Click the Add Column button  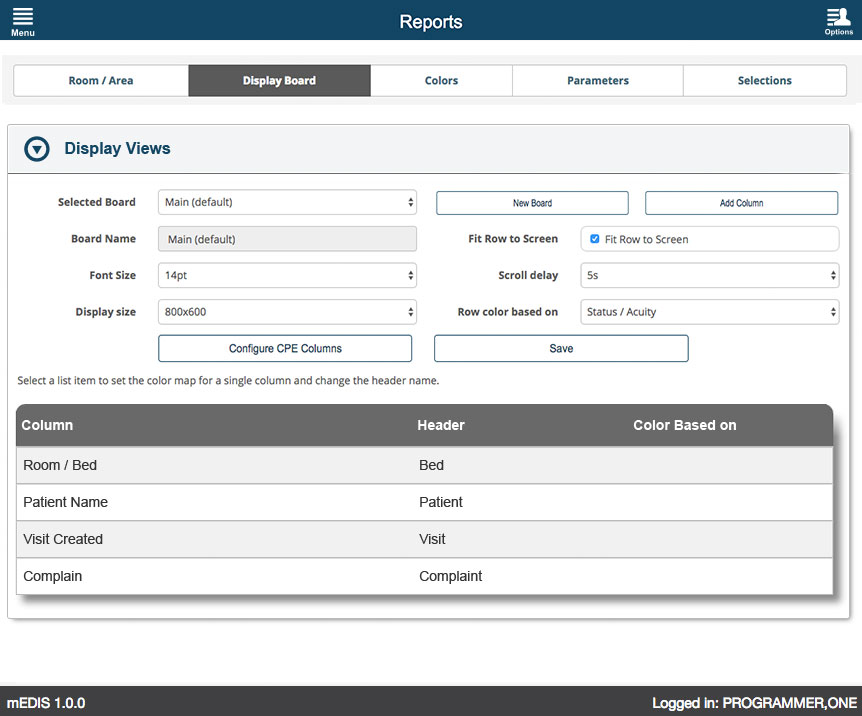pyautogui.click(x=742, y=203)
